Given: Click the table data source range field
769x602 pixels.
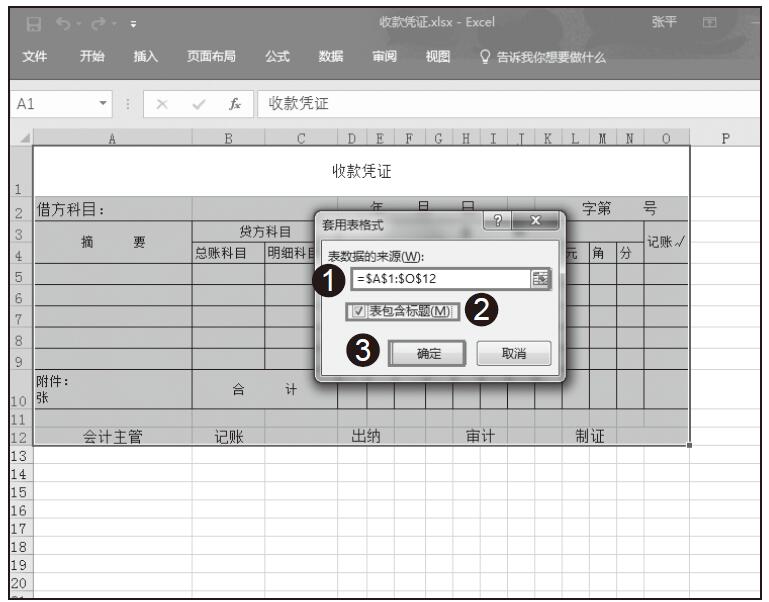Looking at the screenshot, I should [440, 280].
